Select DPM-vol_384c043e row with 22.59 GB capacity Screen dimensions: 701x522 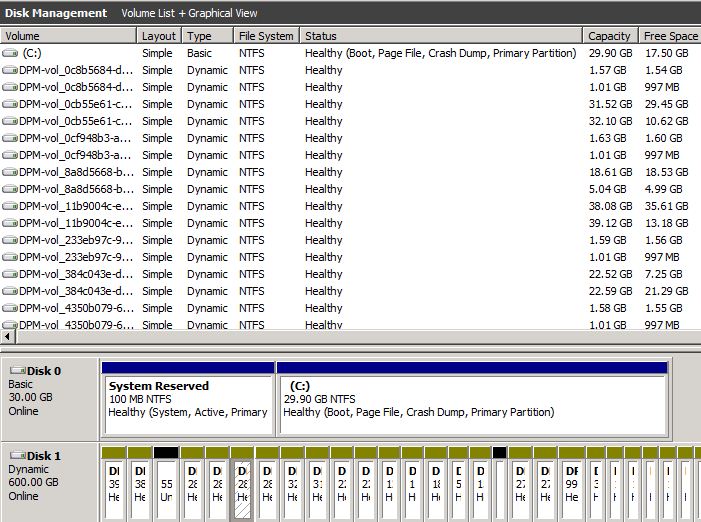pyautogui.click(x=350, y=291)
